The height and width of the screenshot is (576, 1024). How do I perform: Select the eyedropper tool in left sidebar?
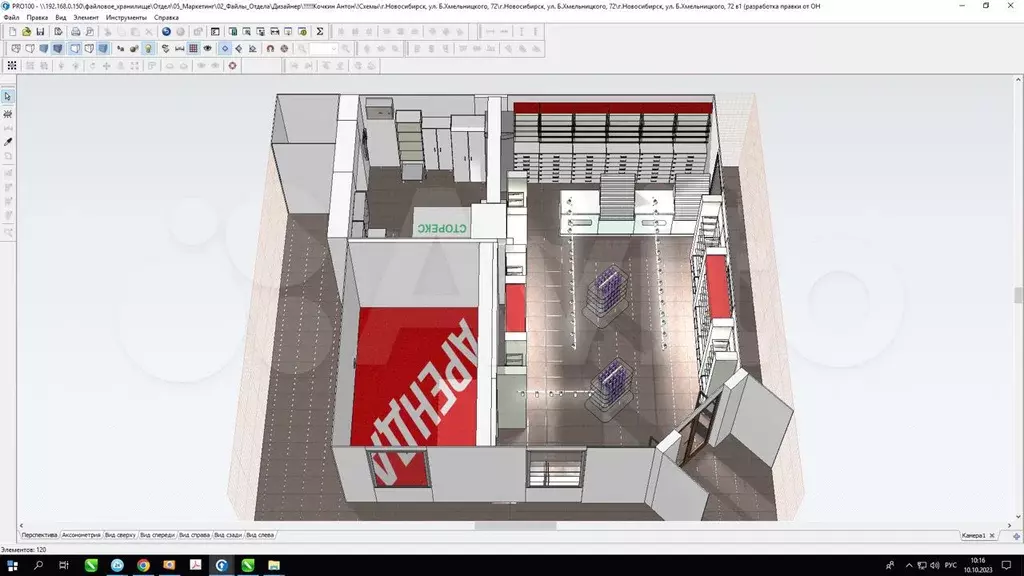tap(8, 142)
